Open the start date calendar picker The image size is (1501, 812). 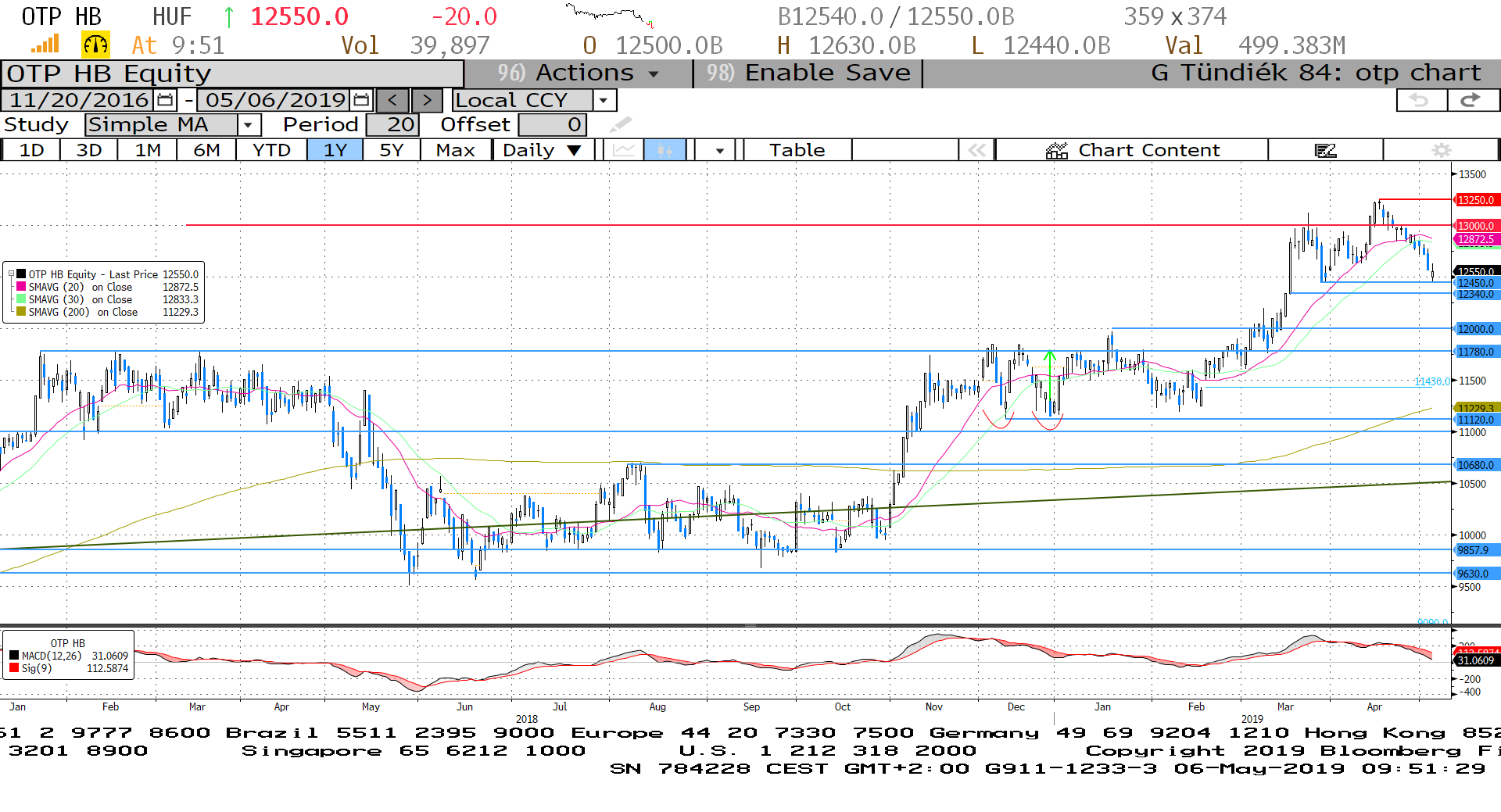pyautogui.click(x=165, y=100)
